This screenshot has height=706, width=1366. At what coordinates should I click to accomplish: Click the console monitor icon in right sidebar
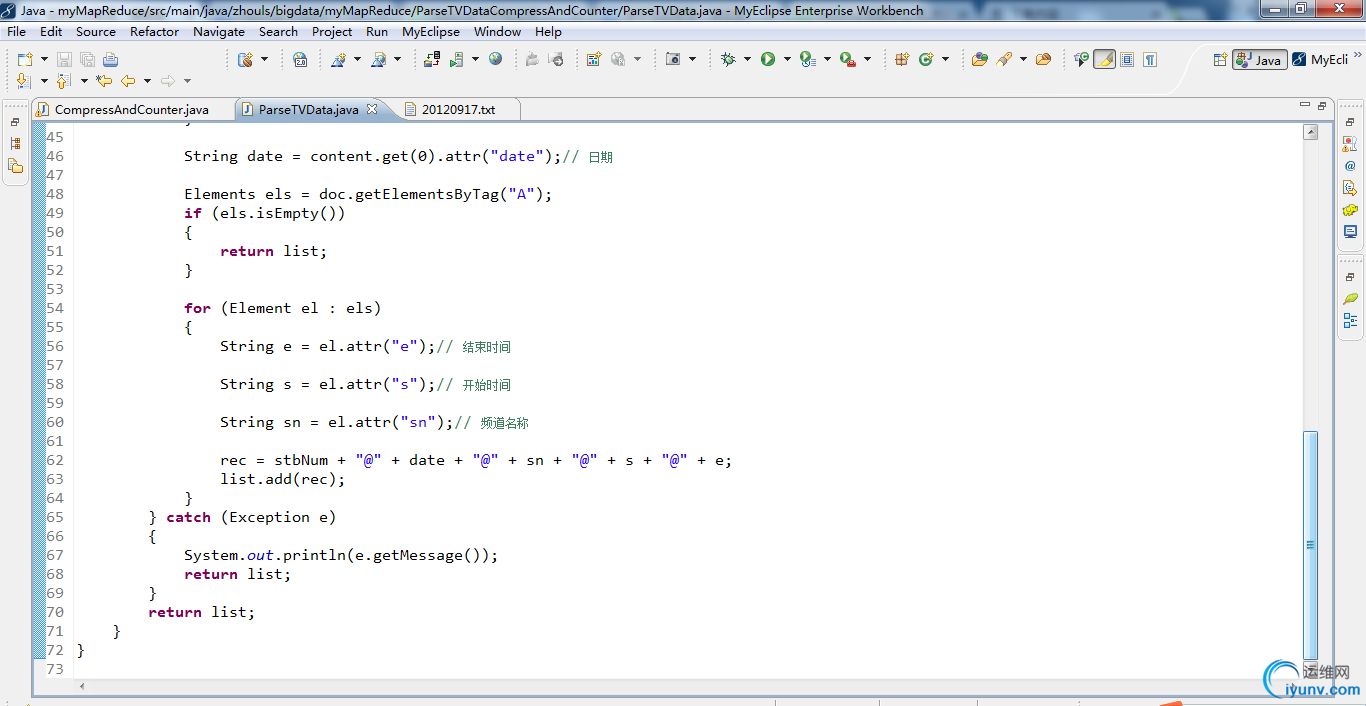pos(1350,232)
